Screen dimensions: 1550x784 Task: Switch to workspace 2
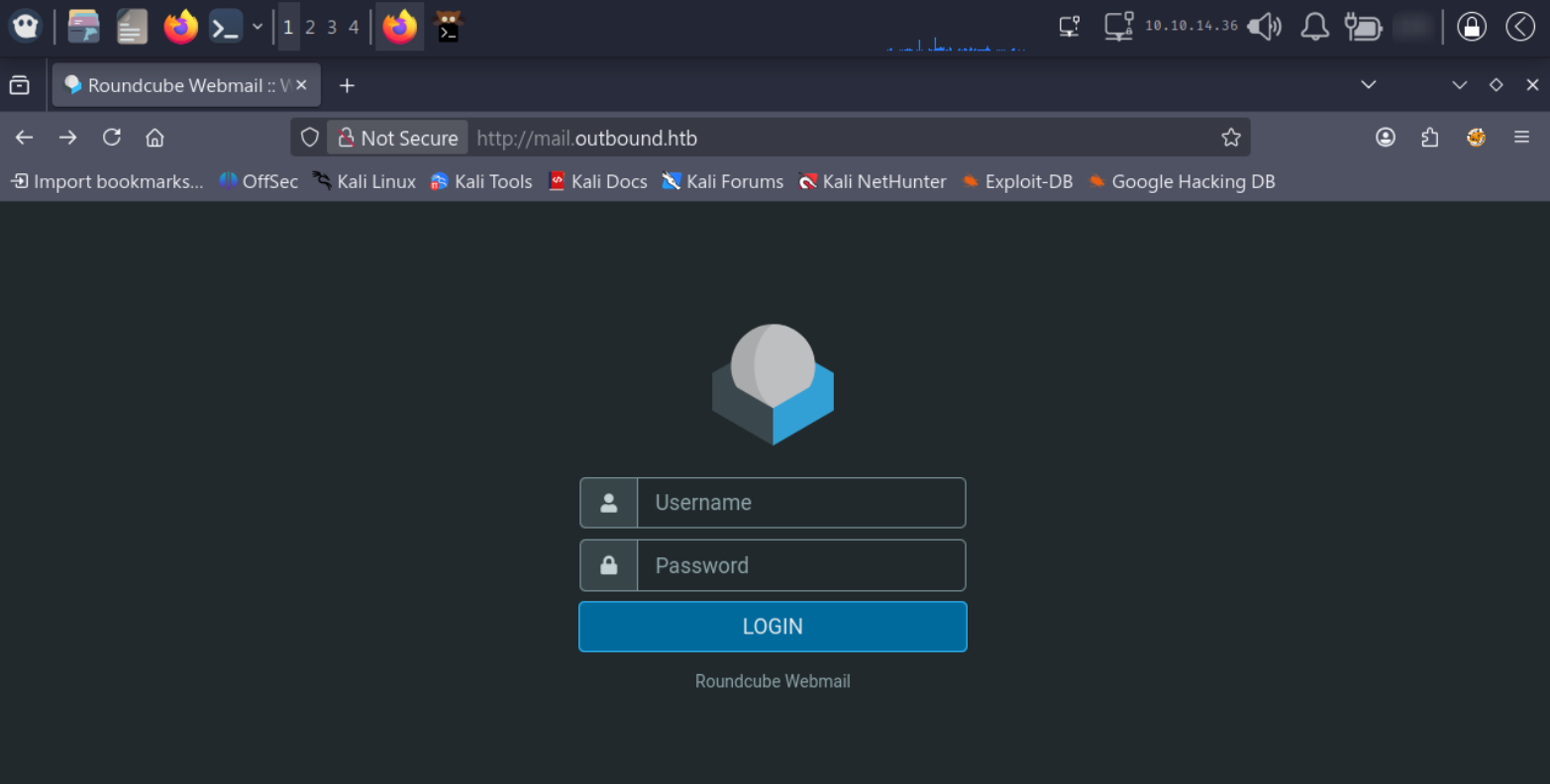[310, 27]
